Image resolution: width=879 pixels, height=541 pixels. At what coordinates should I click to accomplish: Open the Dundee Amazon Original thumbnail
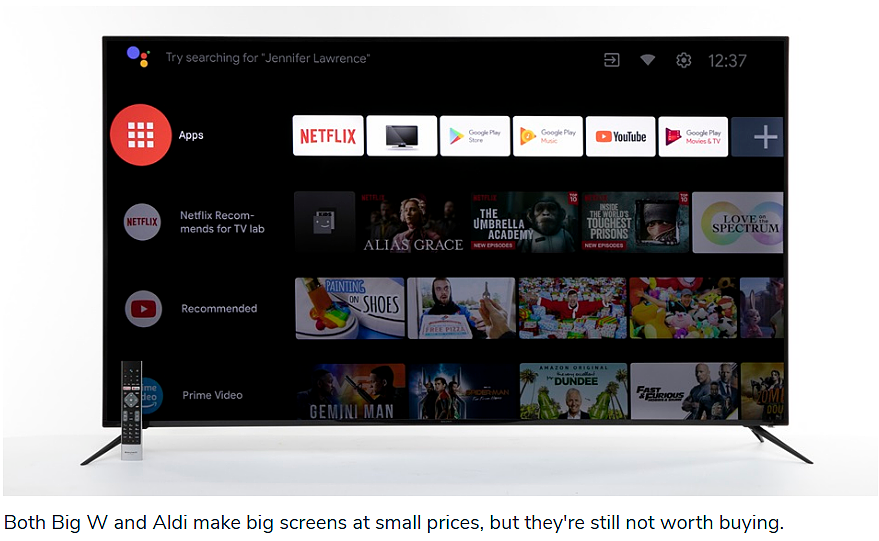pyautogui.click(x=573, y=391)
